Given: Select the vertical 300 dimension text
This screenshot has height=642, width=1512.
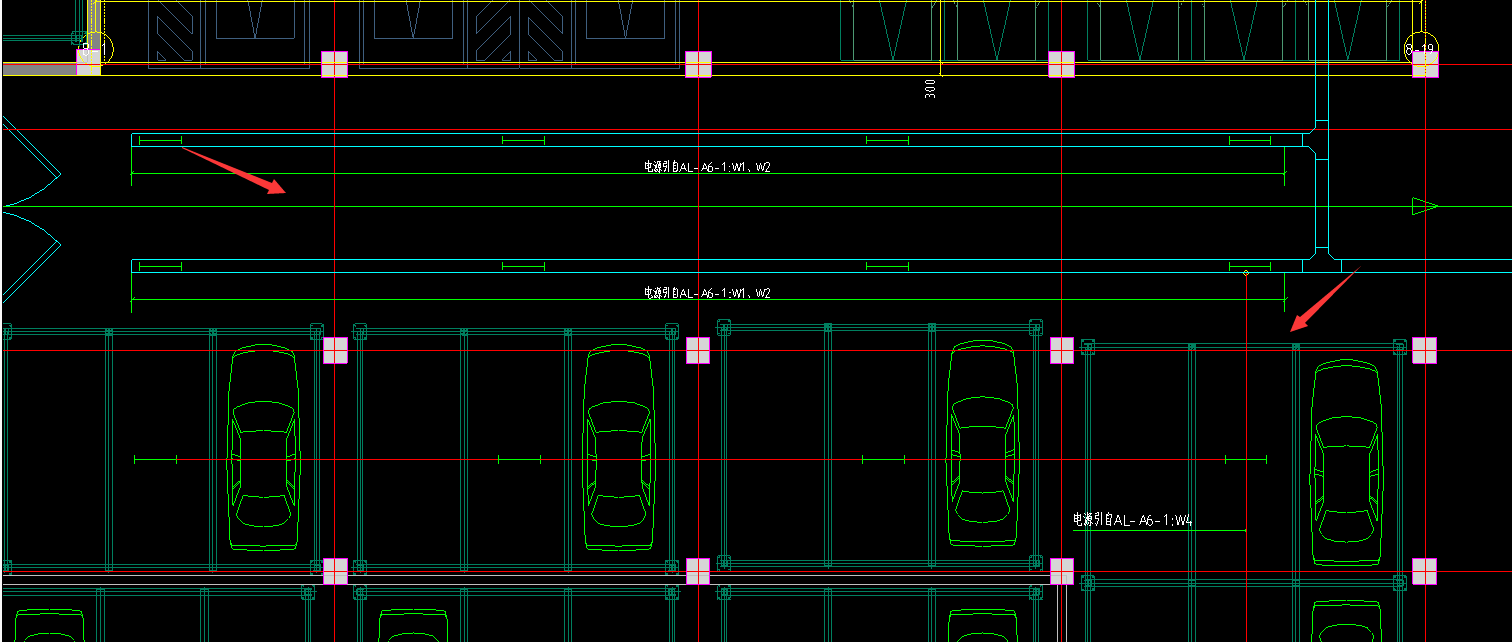Looking at the screenshot, I should click(931, 89).
